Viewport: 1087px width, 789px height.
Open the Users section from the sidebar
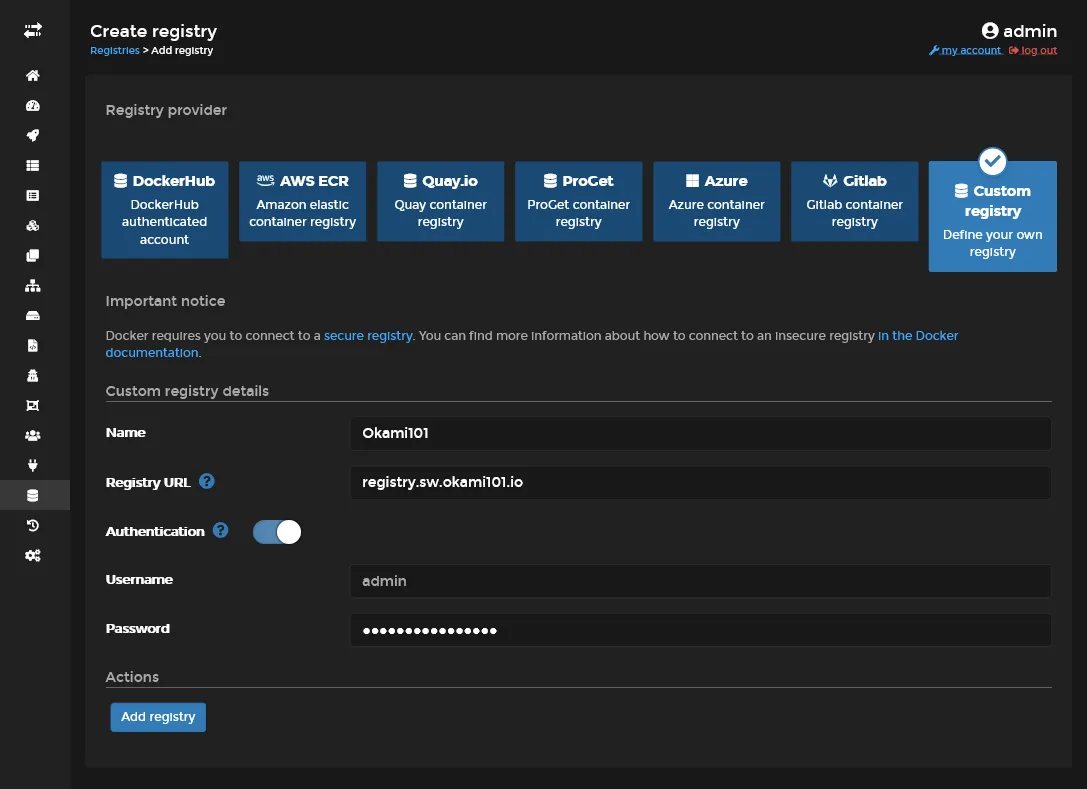[x=32, y=435]
